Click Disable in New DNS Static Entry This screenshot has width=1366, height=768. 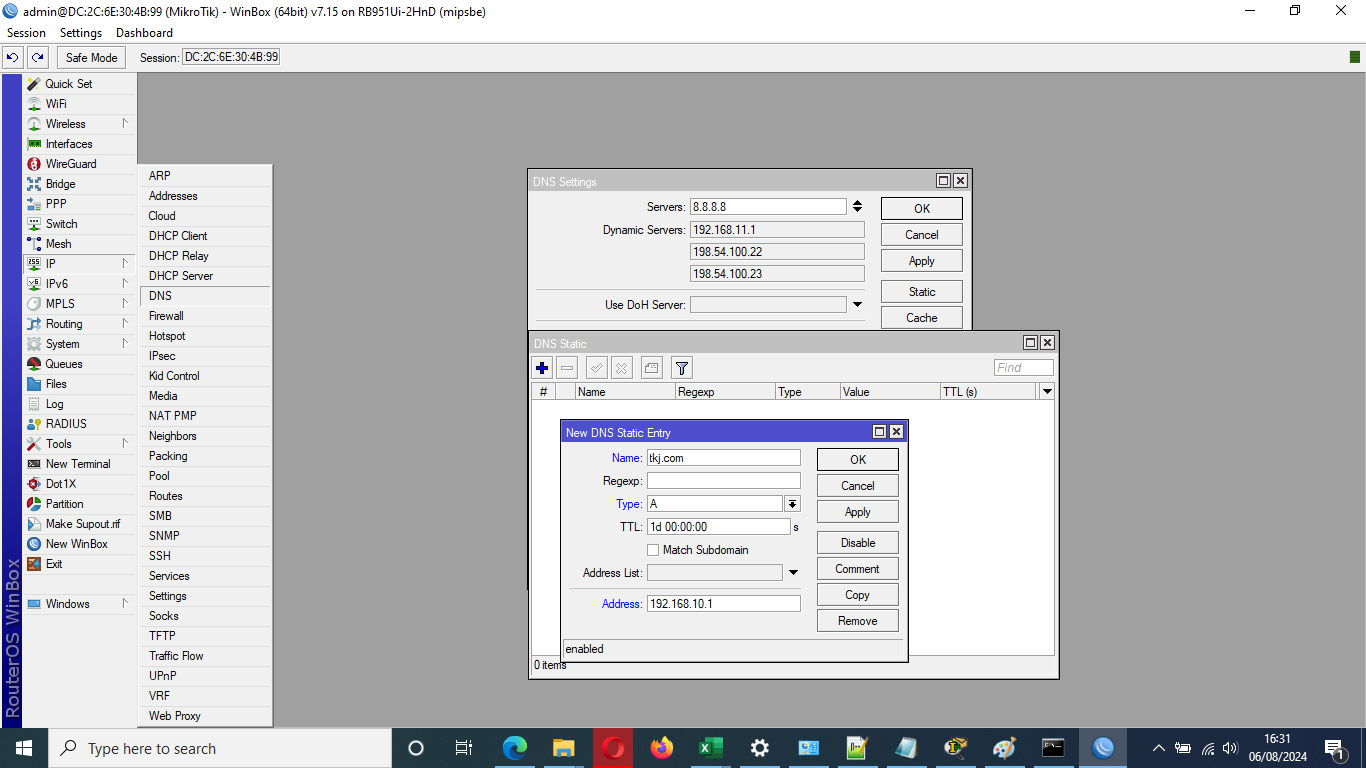[x=858, y=543]
